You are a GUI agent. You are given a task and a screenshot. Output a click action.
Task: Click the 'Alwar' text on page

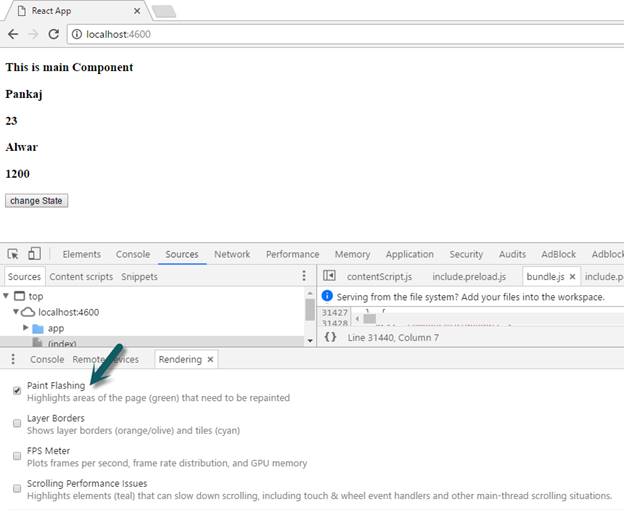point(21,147)
